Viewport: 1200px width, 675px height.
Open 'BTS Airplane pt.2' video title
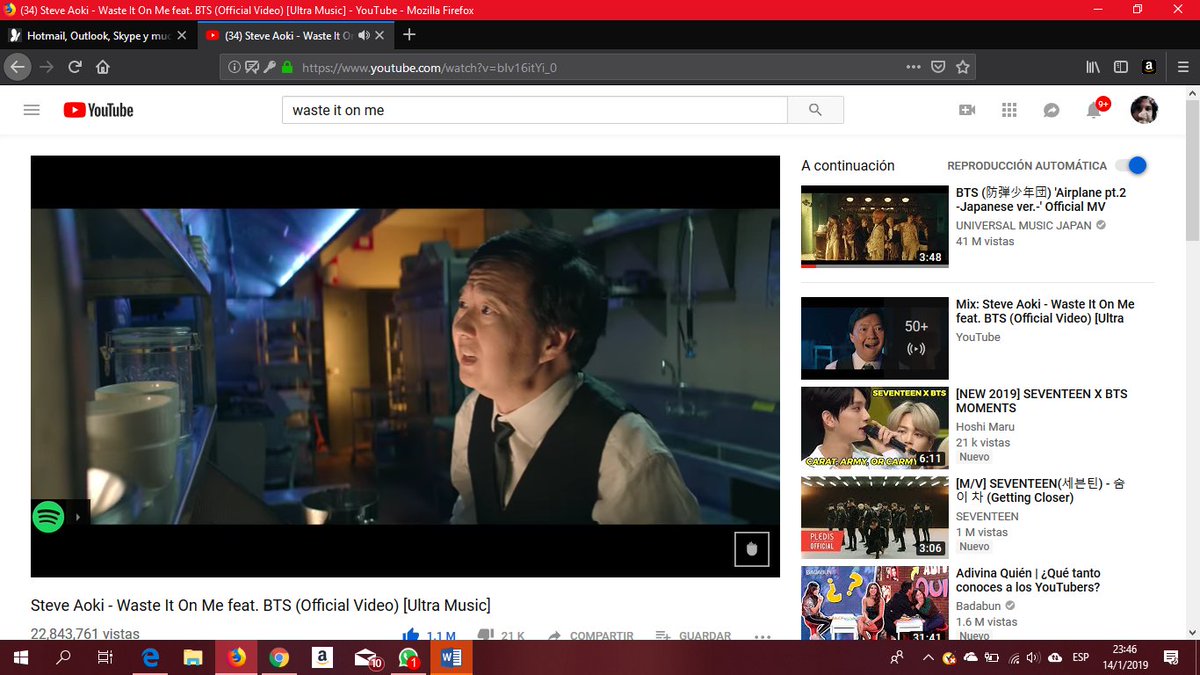coord(1041,200)
